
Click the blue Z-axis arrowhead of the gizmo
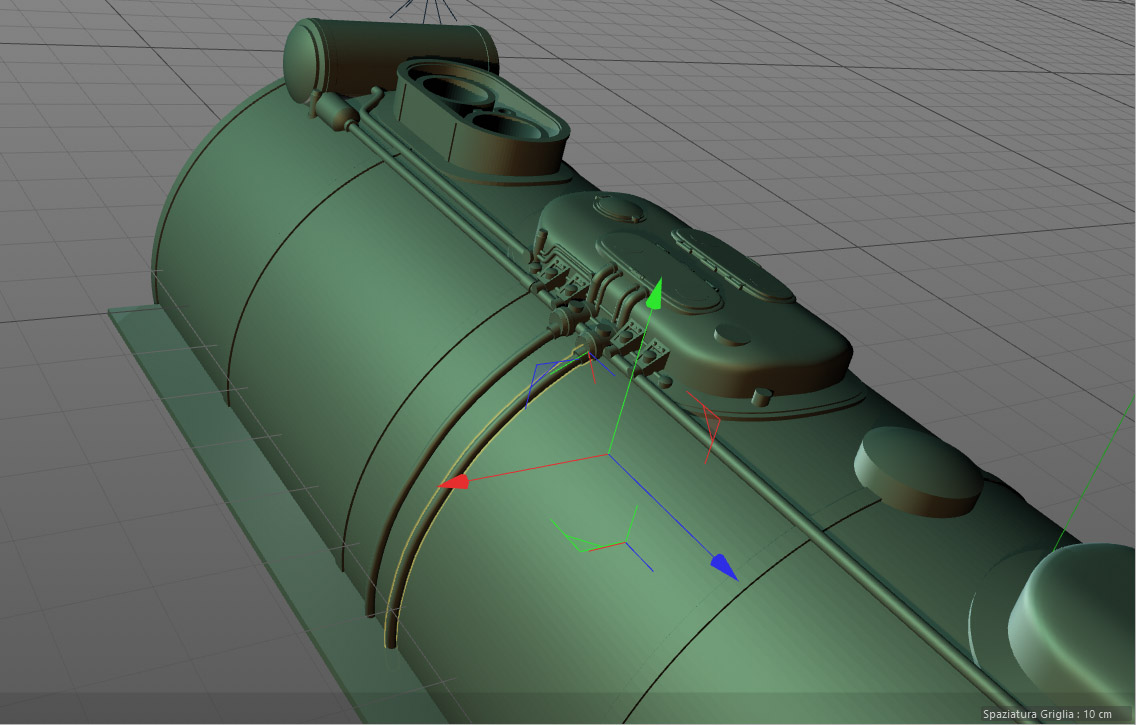click(x=724, y=566)
